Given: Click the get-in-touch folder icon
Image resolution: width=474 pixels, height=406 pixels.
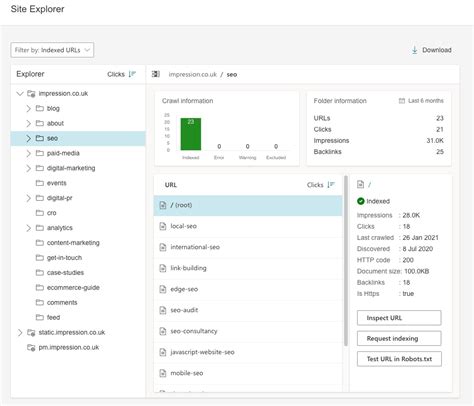Looking at the screenshot, I should (40, 258).
